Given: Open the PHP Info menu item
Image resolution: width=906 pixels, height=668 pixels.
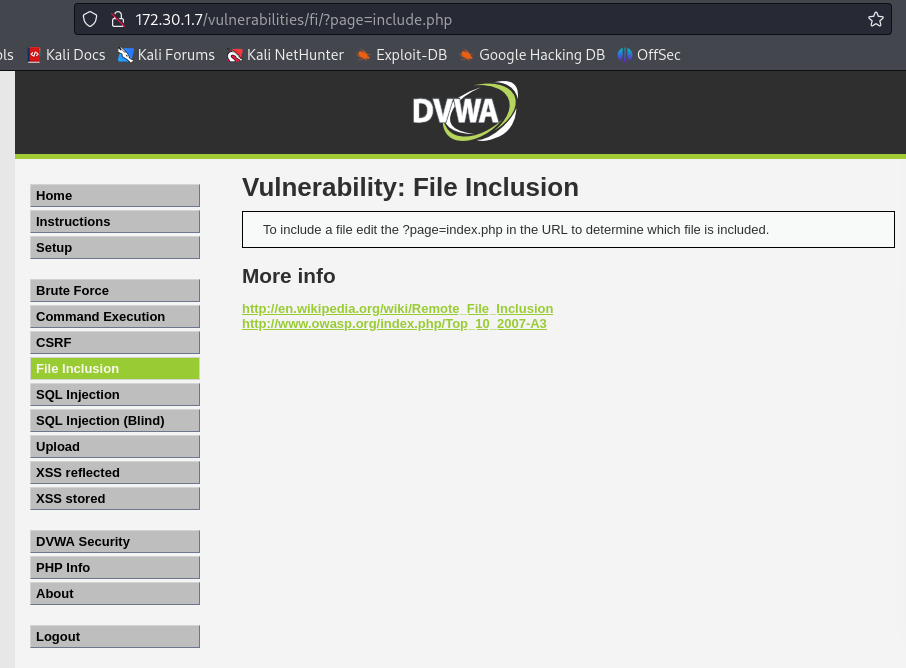Looking at the screenshot, I should coord(115,567).
